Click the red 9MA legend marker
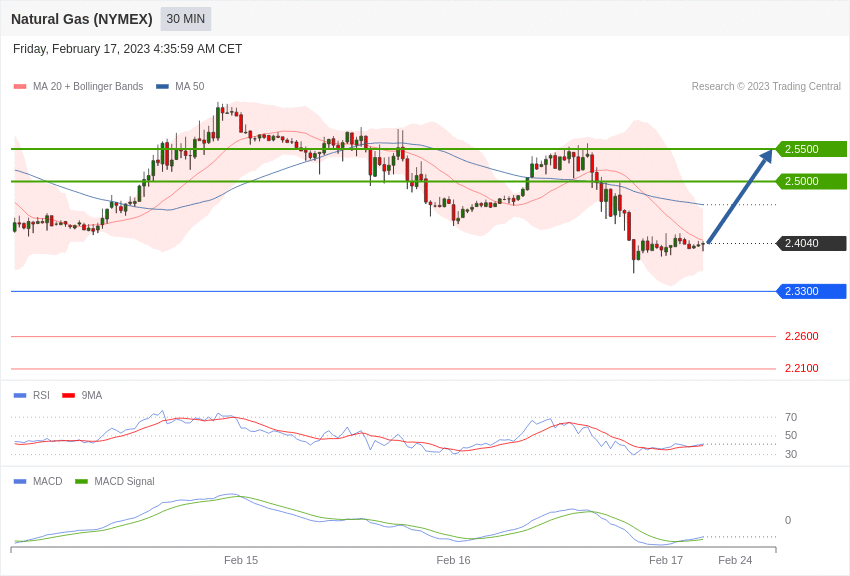 [x=68, y=396]
